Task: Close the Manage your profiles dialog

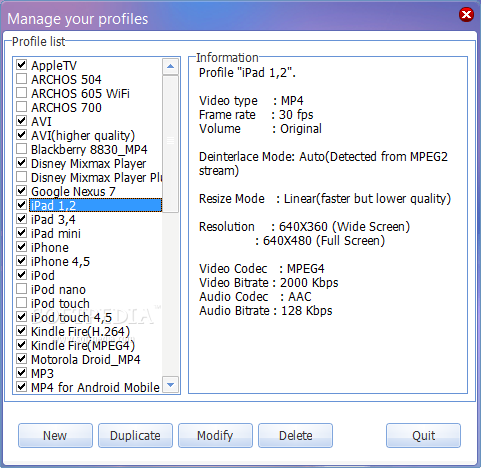Action: [x=466, y=15]
